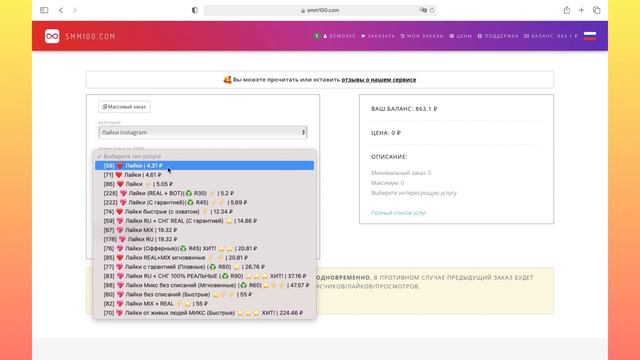The width and height of the screenshot is (640, 360).
Task: Click the Максимум: 0 text
Action: click(x=387, y=183)
